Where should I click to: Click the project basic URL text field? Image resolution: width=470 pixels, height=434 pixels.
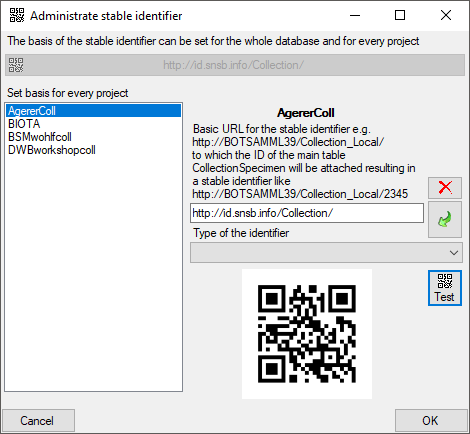pos(307,213)
